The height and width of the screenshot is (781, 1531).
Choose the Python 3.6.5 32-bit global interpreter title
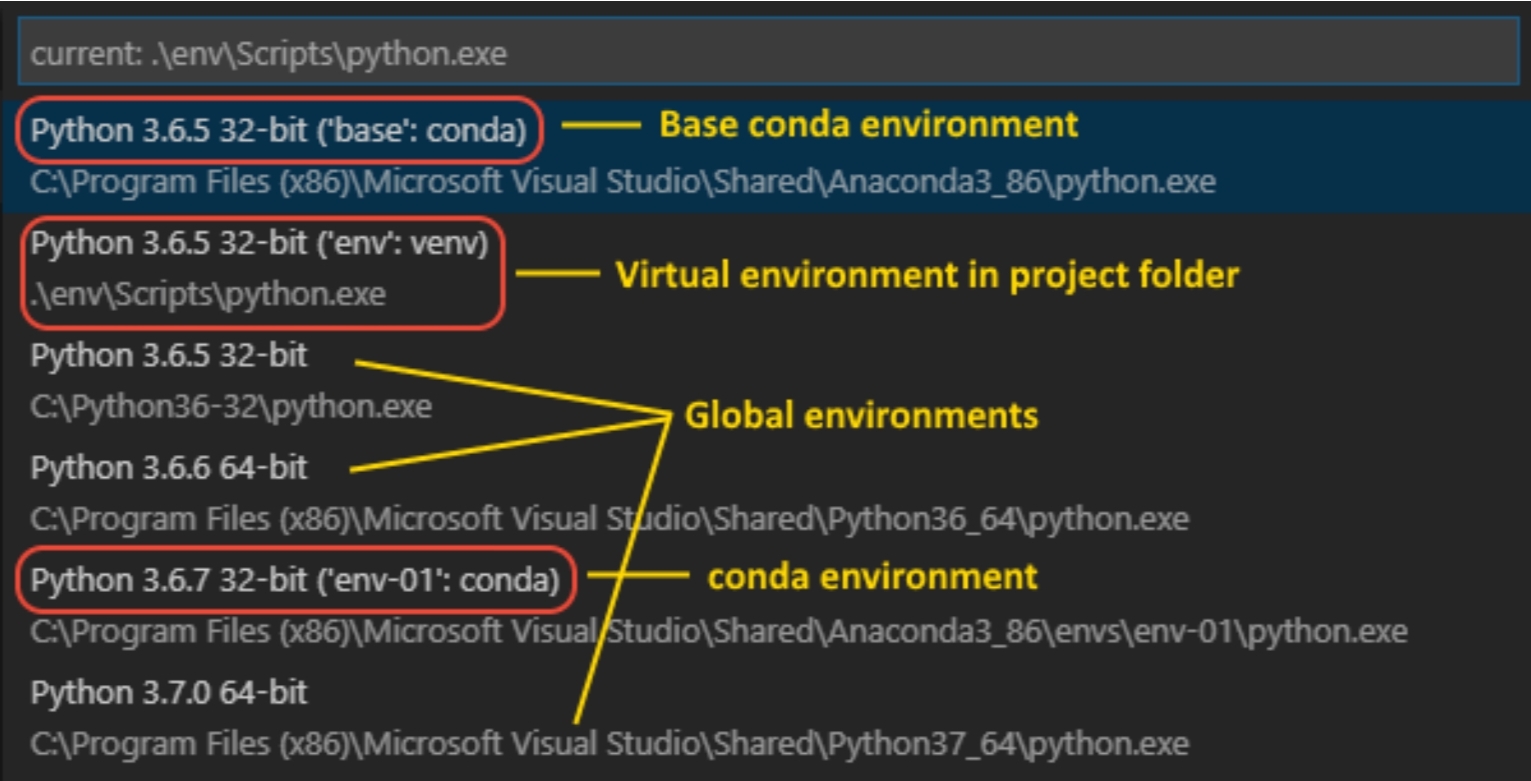(169, 356)
